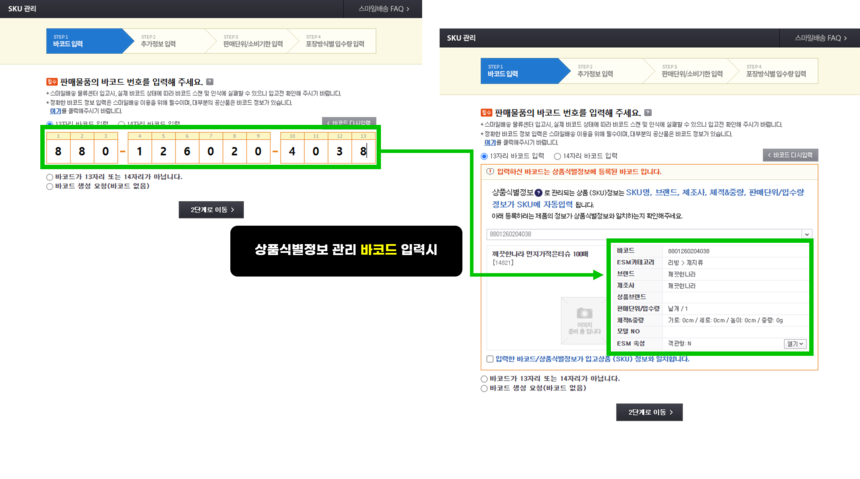This screenshot has height=479, width=860.
Task: Click help icon beside barcode heading, left screenshot
Action: tap(210, 82)
